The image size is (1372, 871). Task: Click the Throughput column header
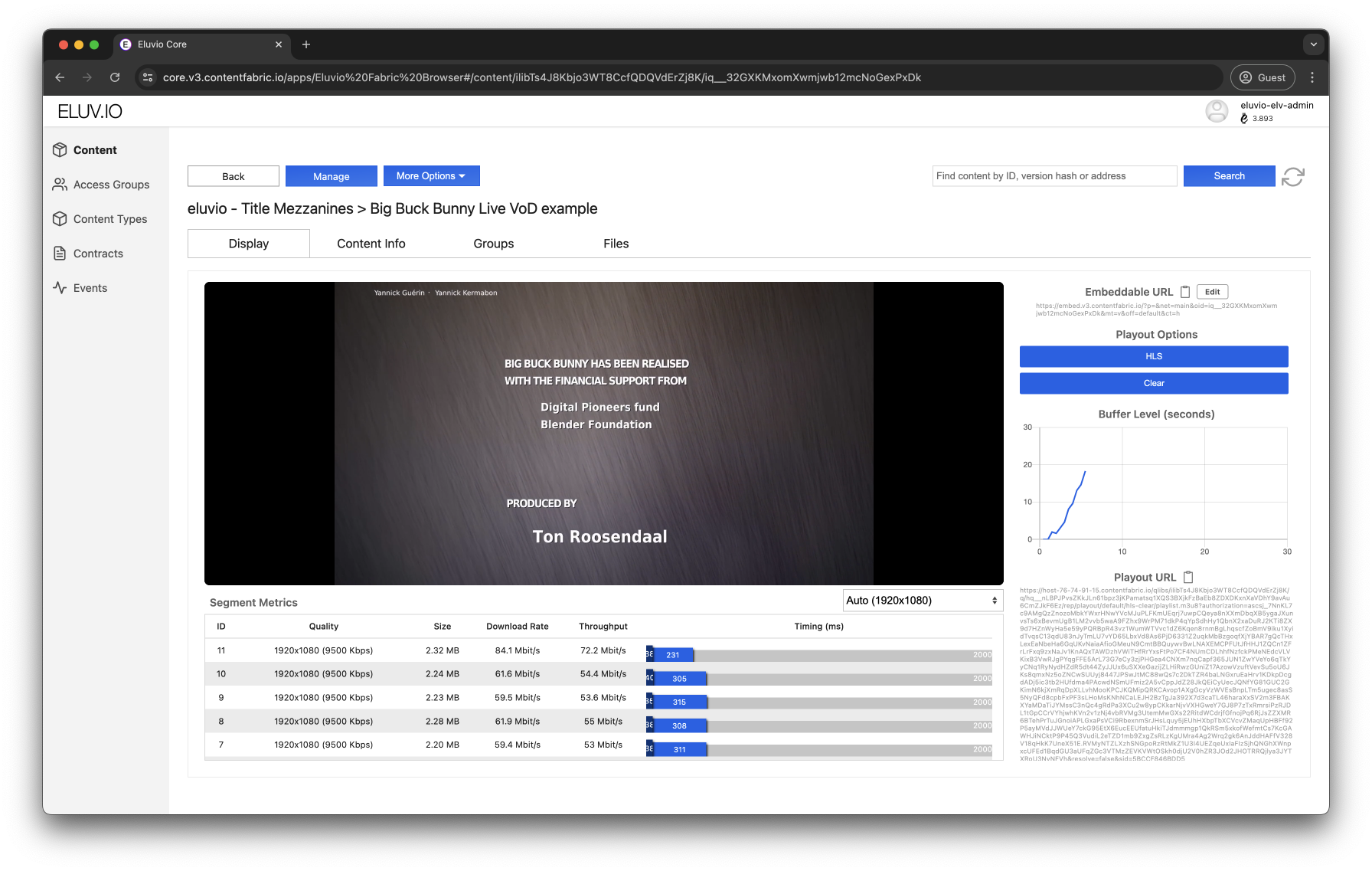(603, 627)
